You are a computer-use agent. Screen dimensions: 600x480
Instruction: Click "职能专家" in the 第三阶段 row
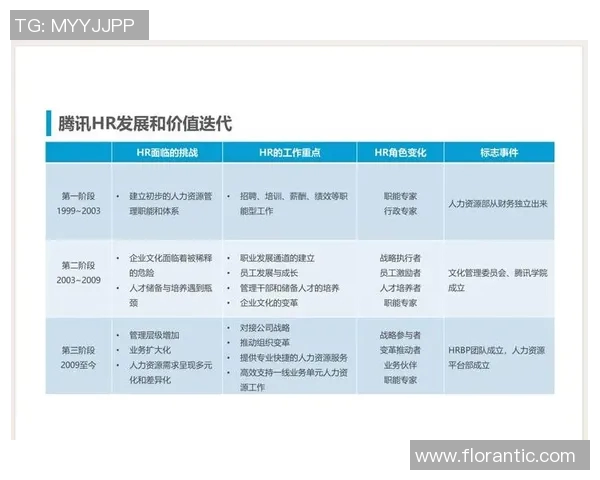[400, 380]
